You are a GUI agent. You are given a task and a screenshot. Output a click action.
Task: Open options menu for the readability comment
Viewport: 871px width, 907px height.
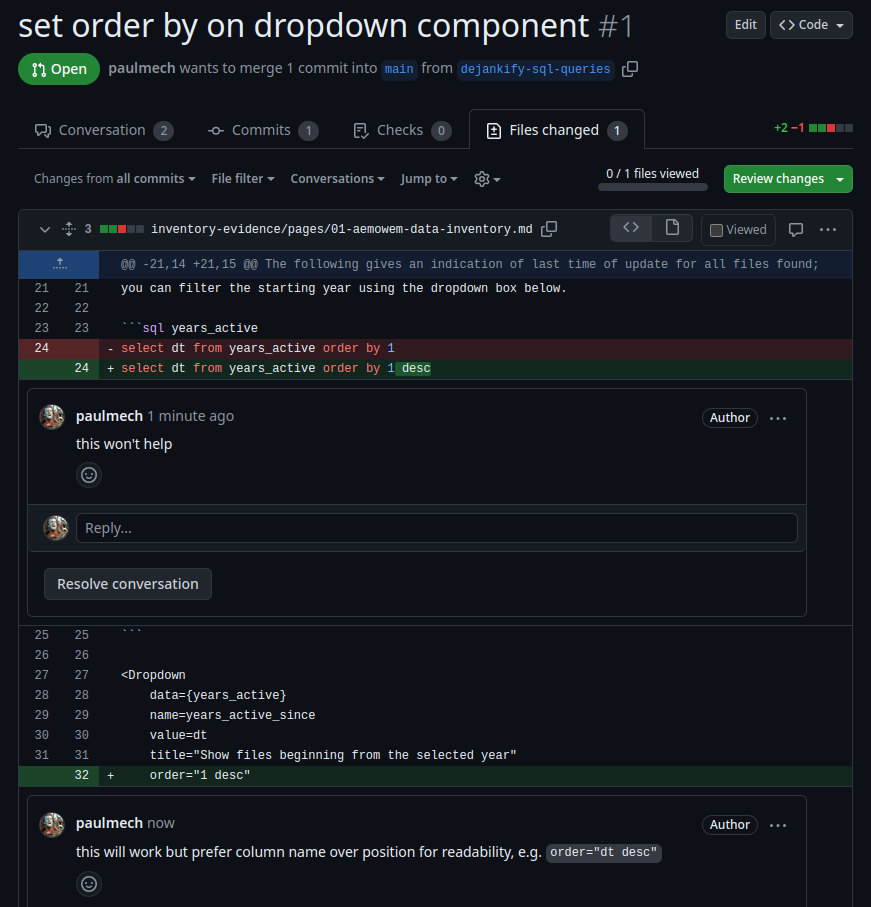[778, 825]
